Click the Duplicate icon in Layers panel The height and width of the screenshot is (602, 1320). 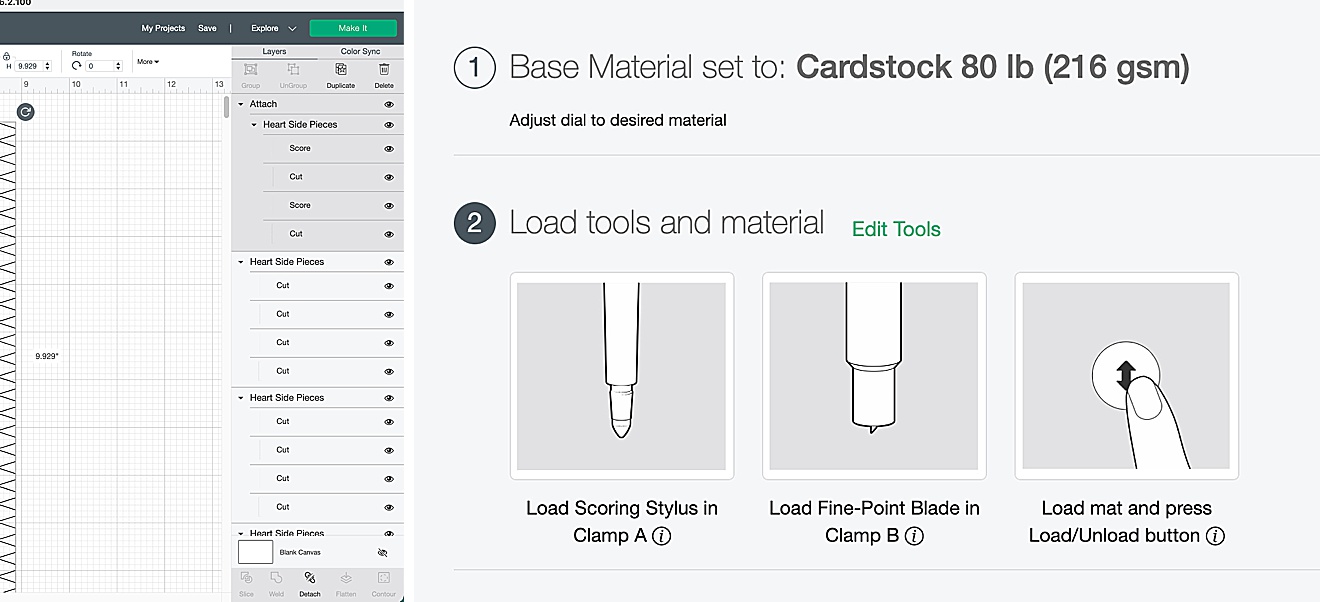[x=341, y=69]
